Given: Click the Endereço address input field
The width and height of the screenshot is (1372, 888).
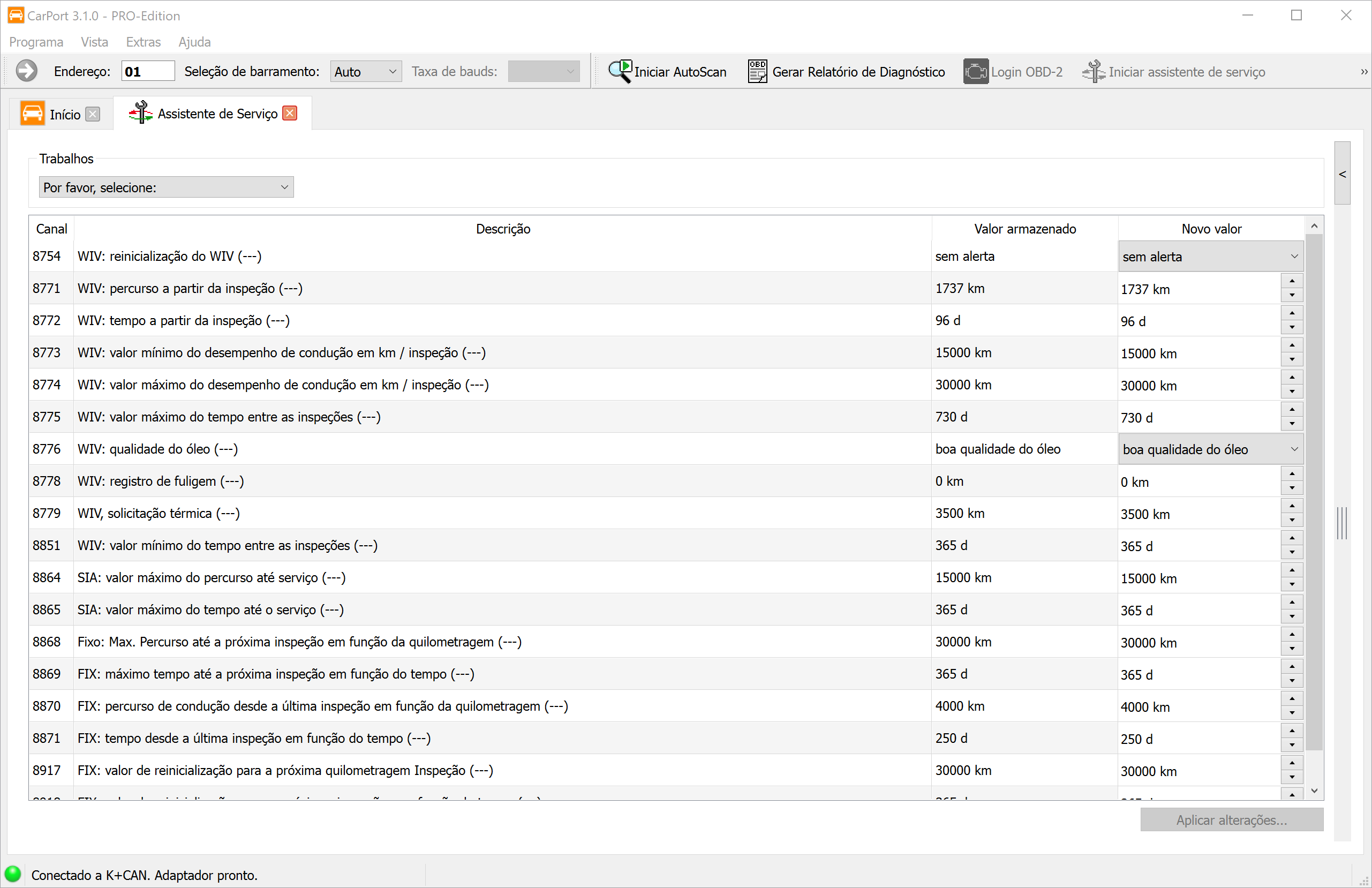Looking at the screenshot, I should [148, 72].
